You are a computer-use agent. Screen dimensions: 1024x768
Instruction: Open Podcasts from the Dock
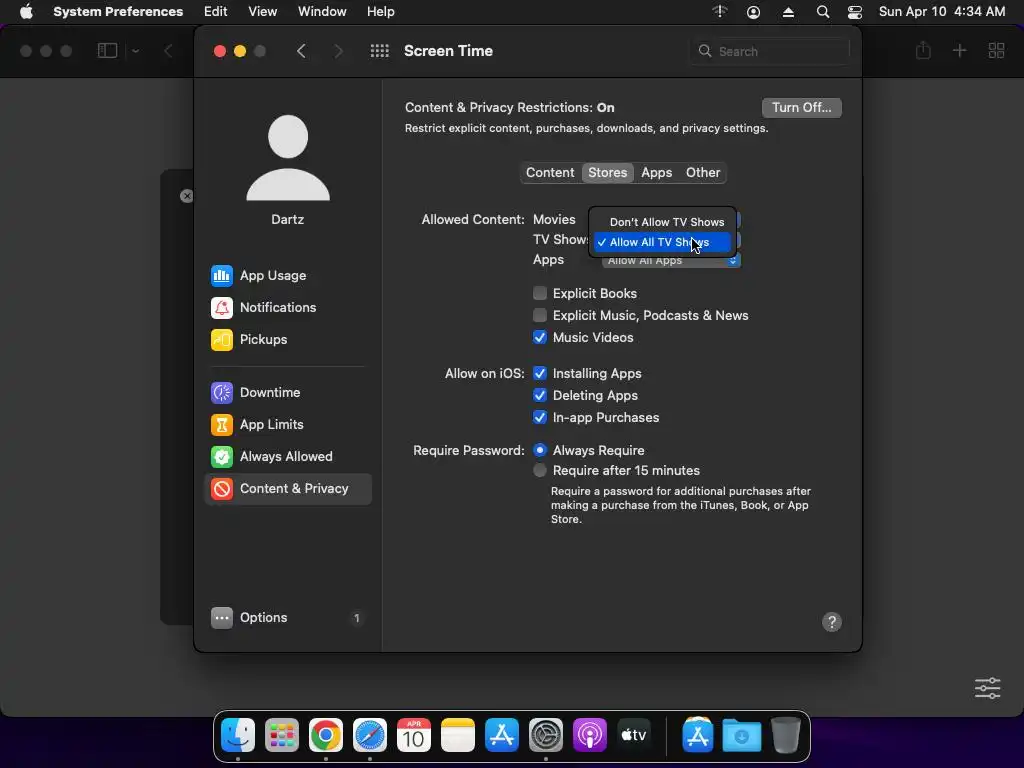[590, 736]
